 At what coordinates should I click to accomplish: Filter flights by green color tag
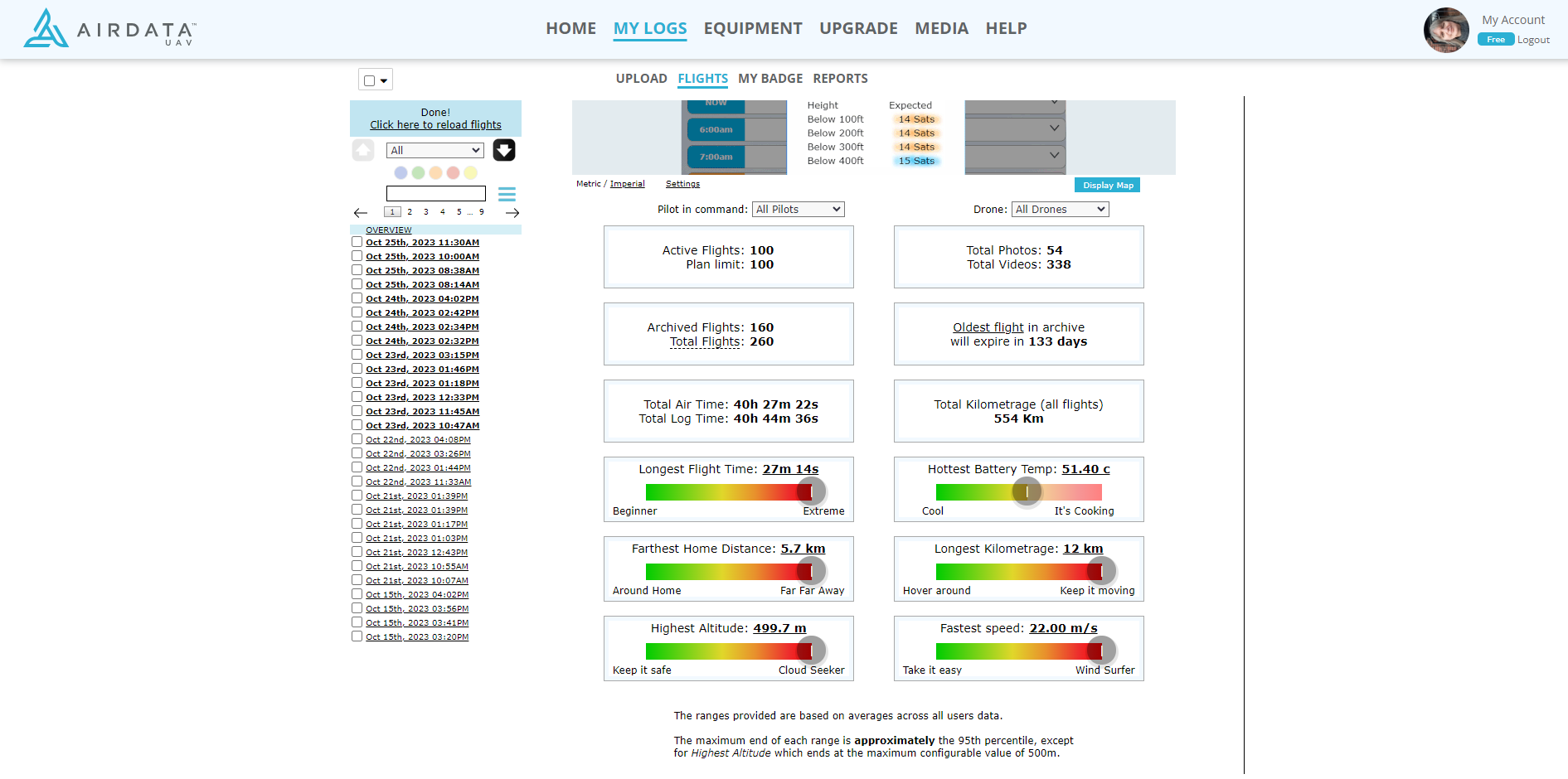(418, 173)
